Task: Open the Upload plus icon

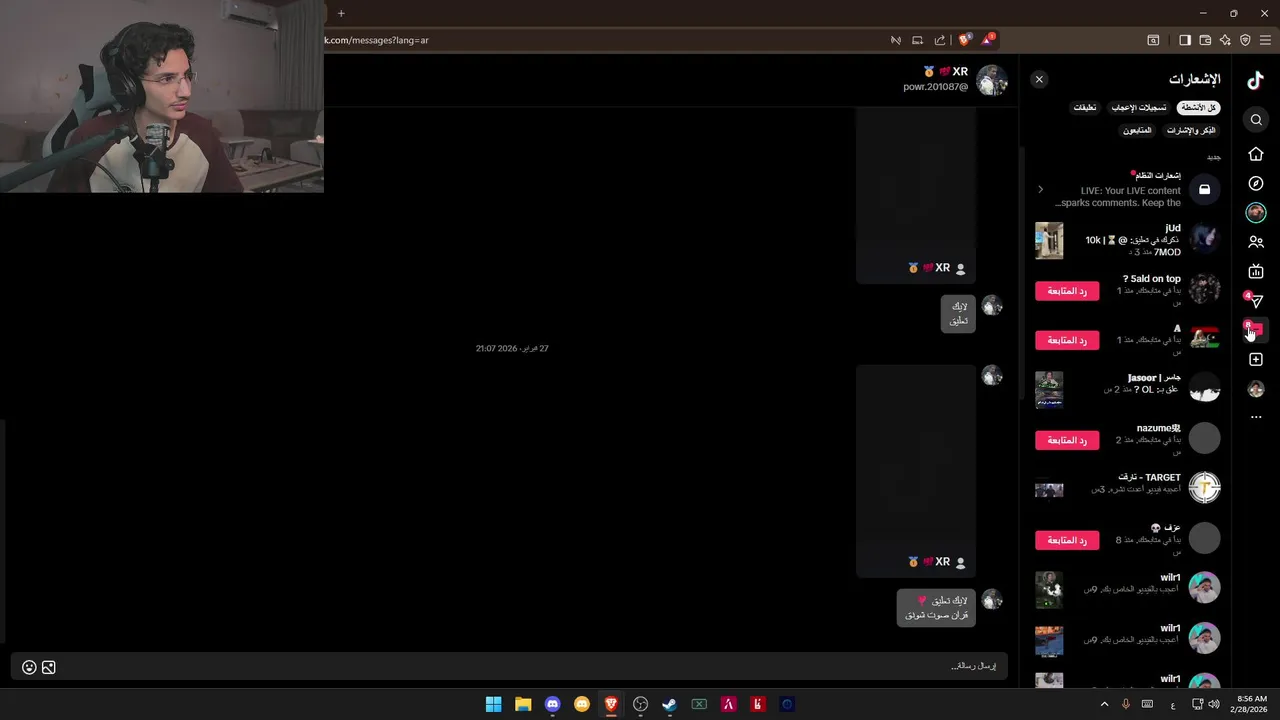Action: (x=1256, y=359)
